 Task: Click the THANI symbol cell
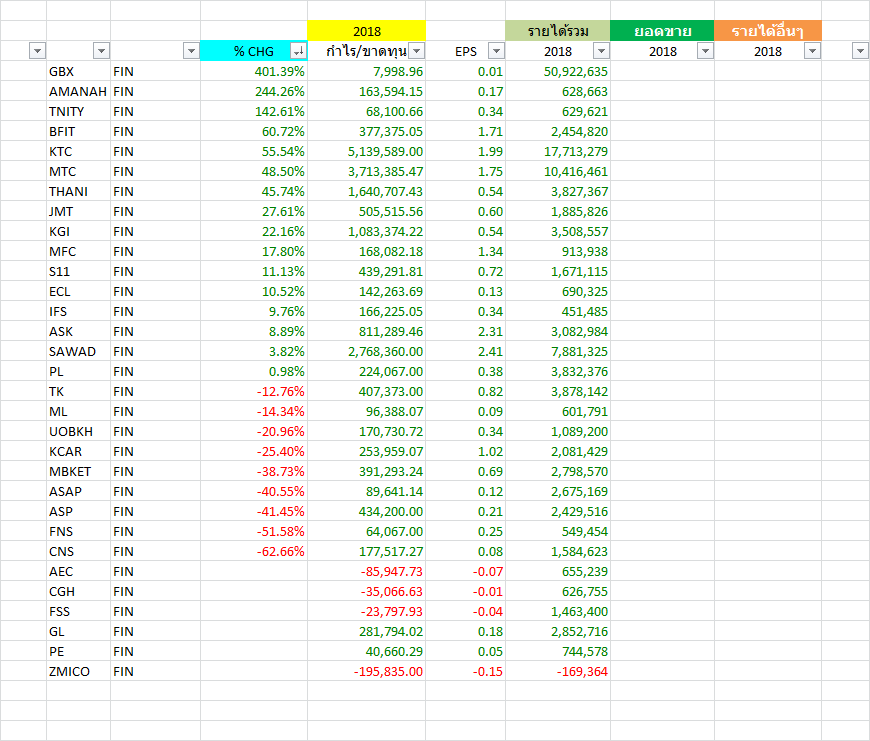point(78,191)
